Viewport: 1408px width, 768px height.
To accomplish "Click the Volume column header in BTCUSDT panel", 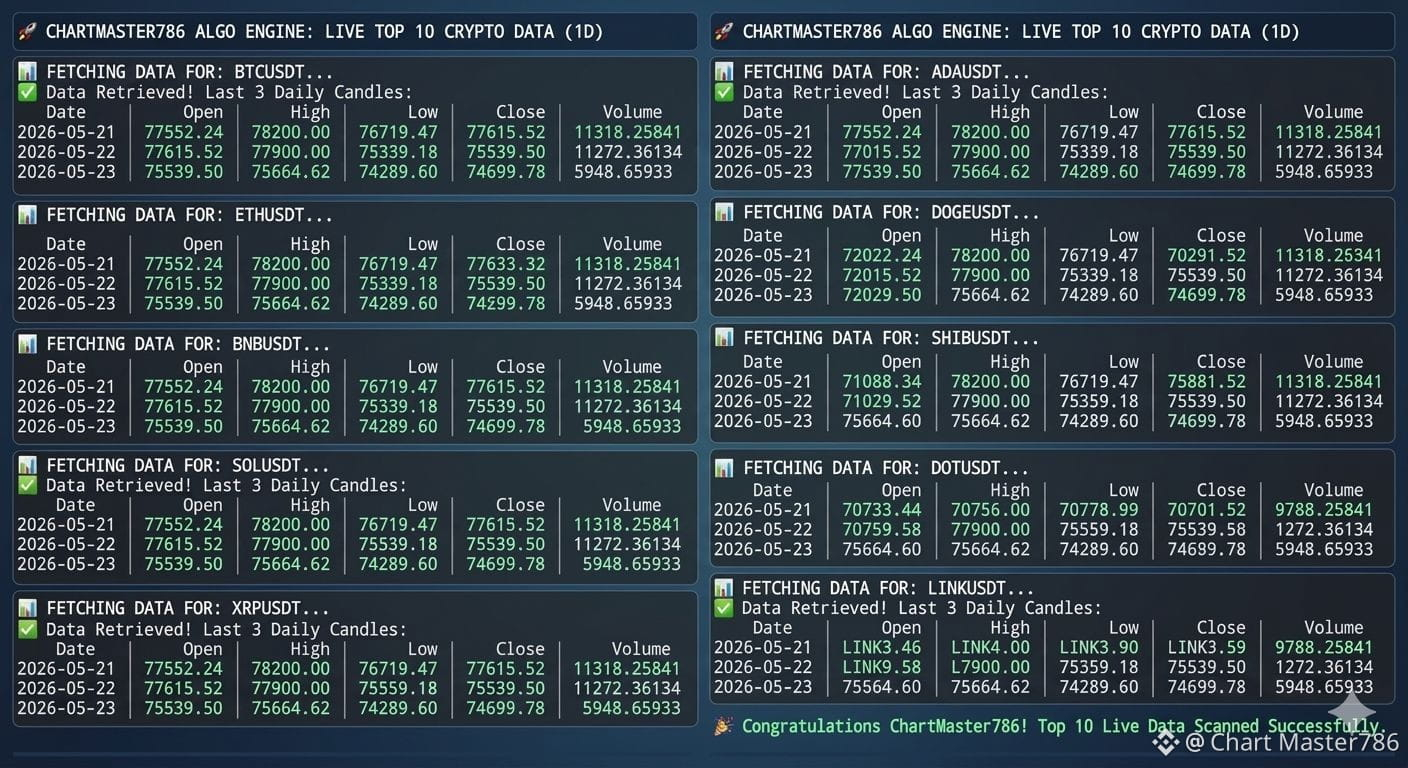I will pyautogui.click(x=632, y=112).
